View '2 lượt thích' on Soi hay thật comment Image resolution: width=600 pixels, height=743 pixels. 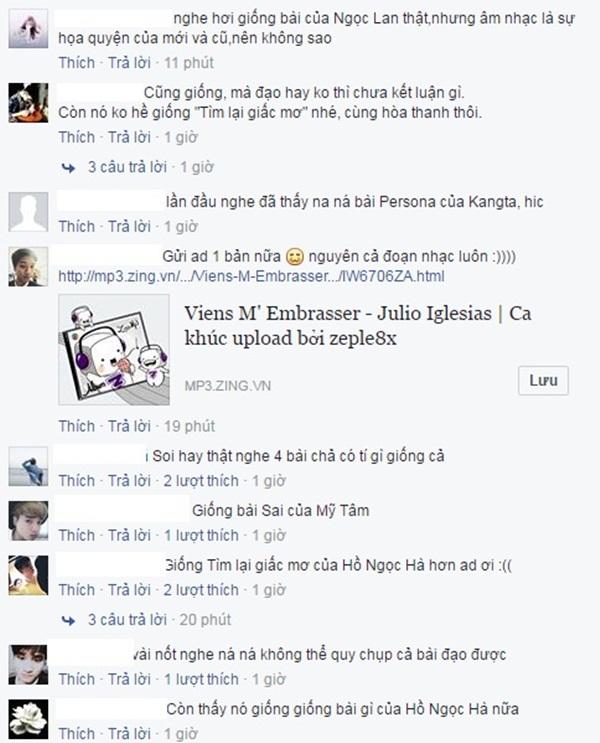coord(201,481)
